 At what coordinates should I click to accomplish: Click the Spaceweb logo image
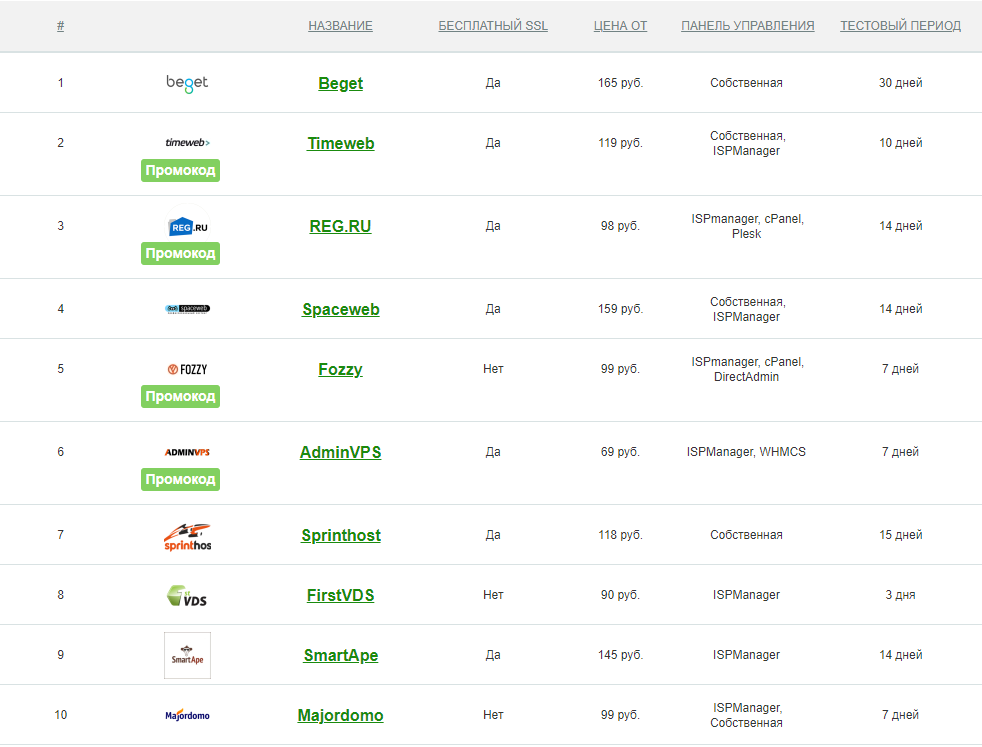(187, 309)
